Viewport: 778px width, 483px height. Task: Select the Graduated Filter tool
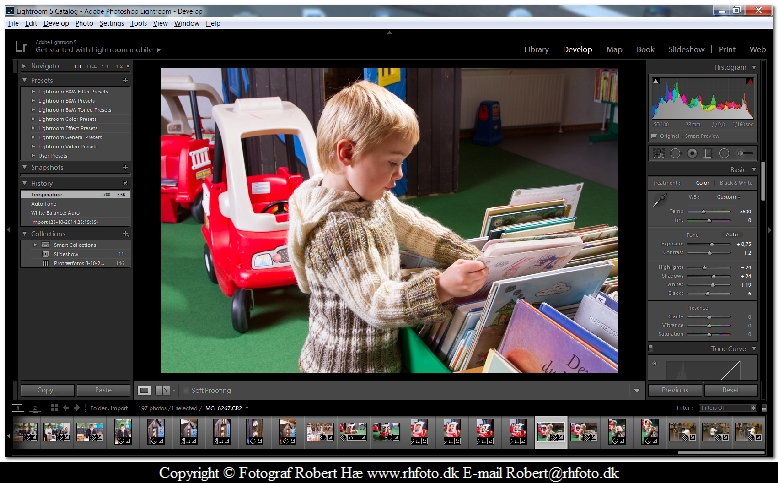pyautogui.click(x=708, y=153)
